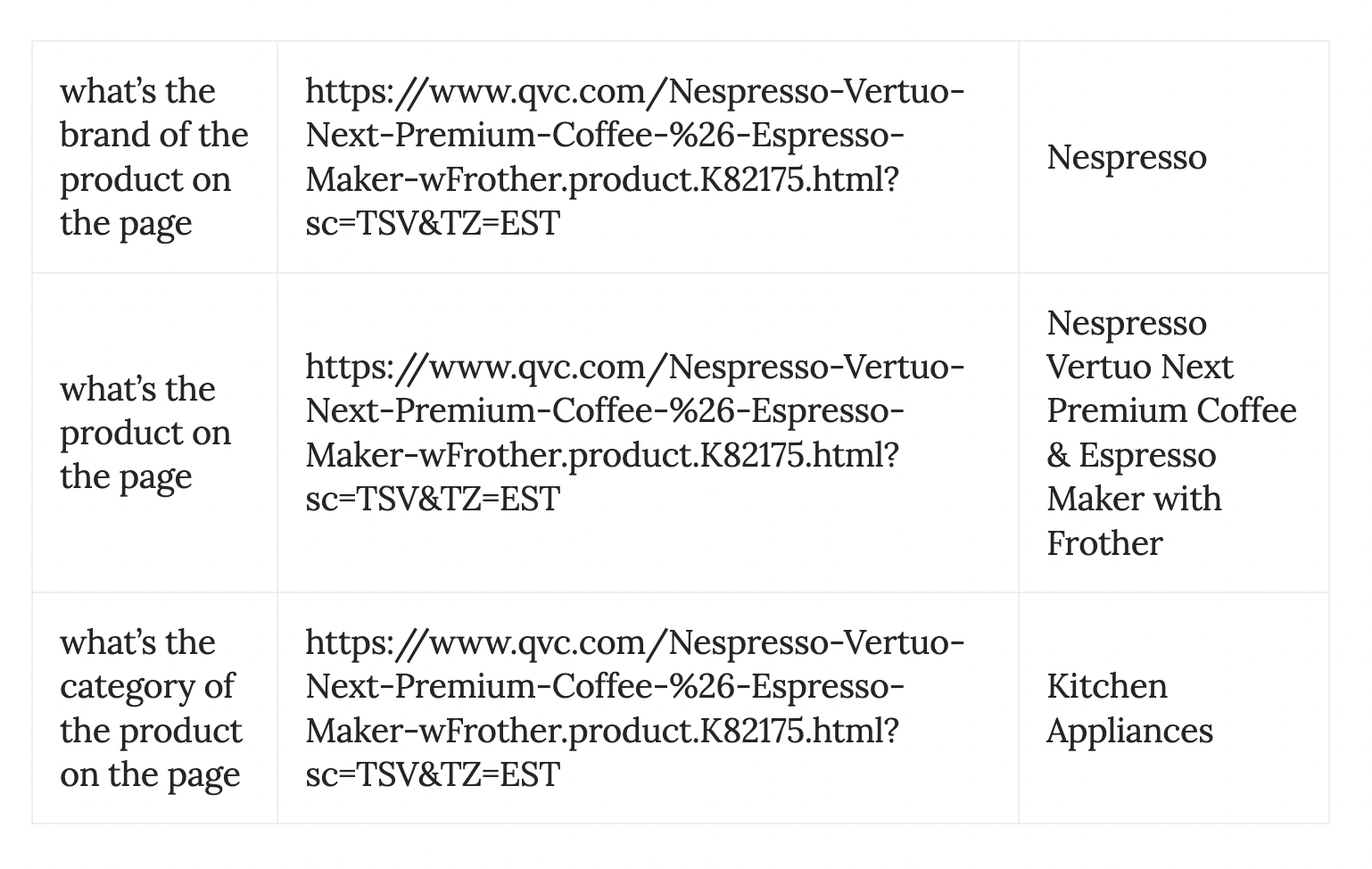
Task: Click "sc=TSV&TZ=EST" in the middle row URL
Action: [433, 499]
